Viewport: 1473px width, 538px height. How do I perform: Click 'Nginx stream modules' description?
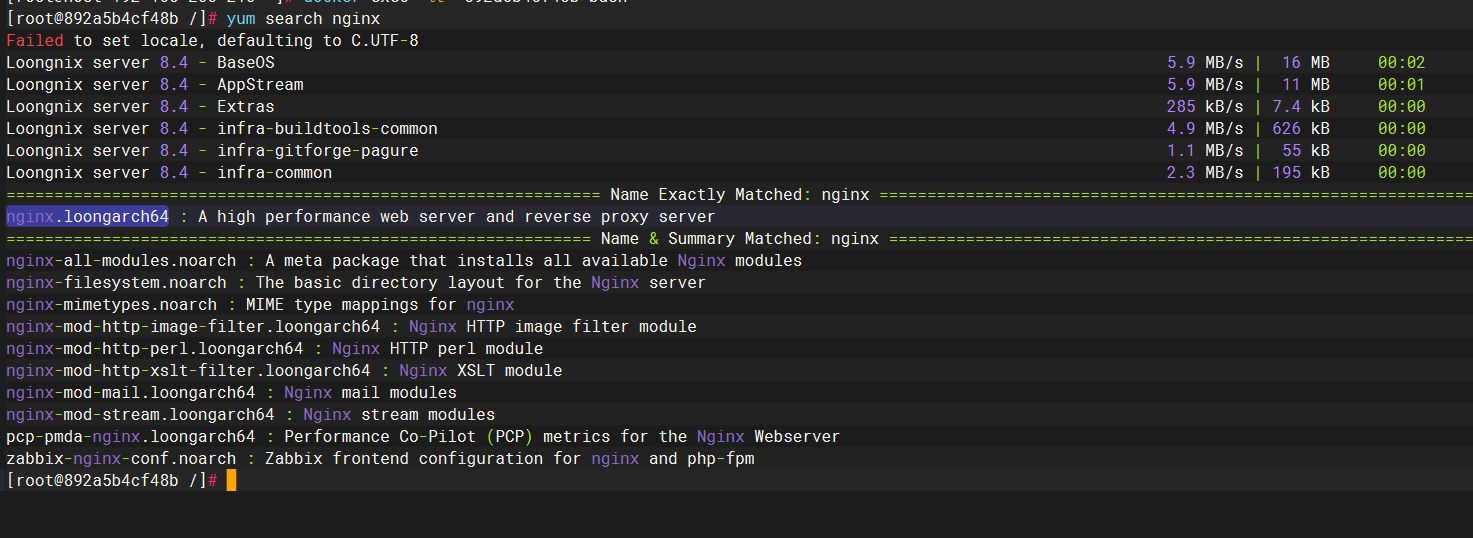399,414
